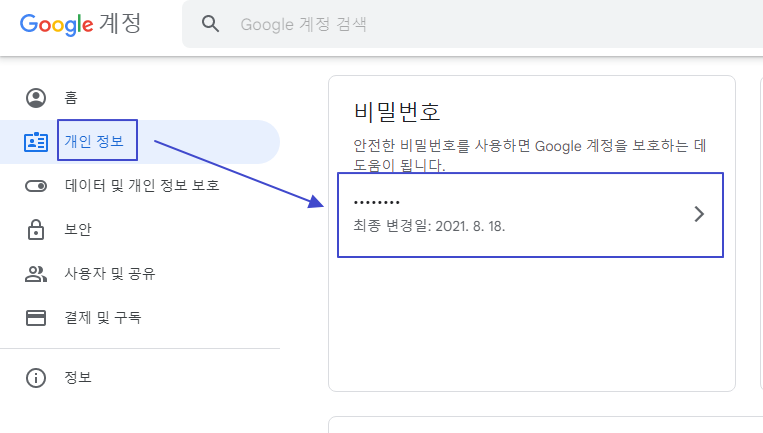The height and width of the screenshot is (433, 763).
Task: Select 개인 정보 in the sidebar
Action: point(94,141)
